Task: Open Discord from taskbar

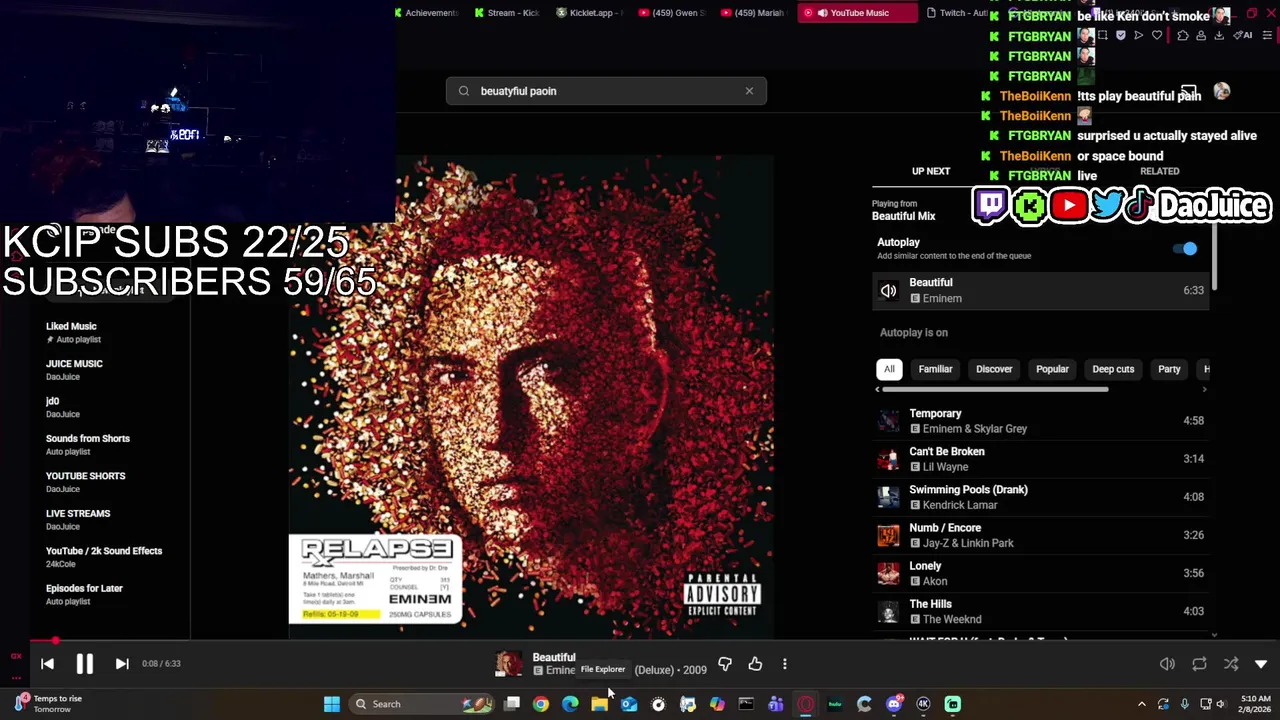Action: 894,704
